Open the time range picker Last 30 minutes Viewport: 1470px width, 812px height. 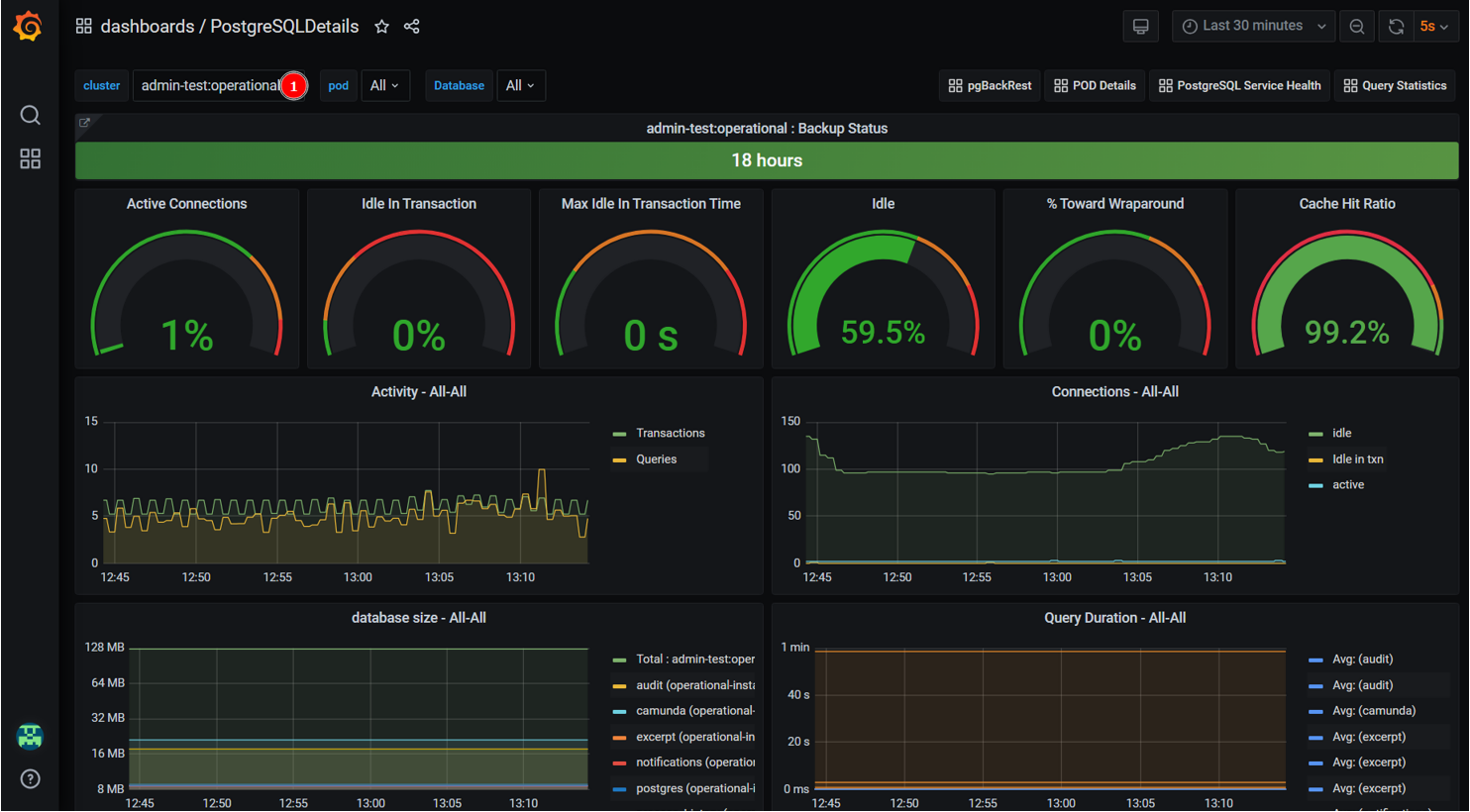pyautogui.click(x=1253, y=27)
